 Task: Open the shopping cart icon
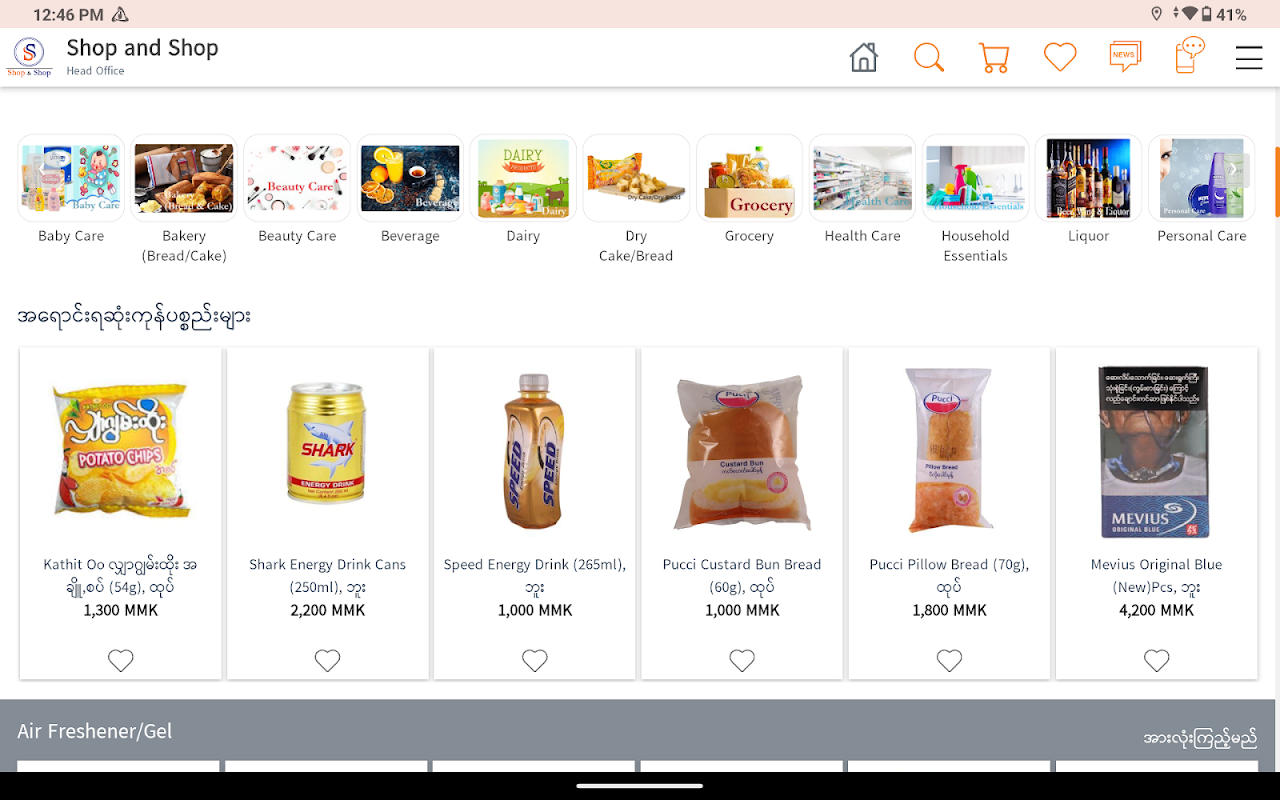(x=994, y=57)
